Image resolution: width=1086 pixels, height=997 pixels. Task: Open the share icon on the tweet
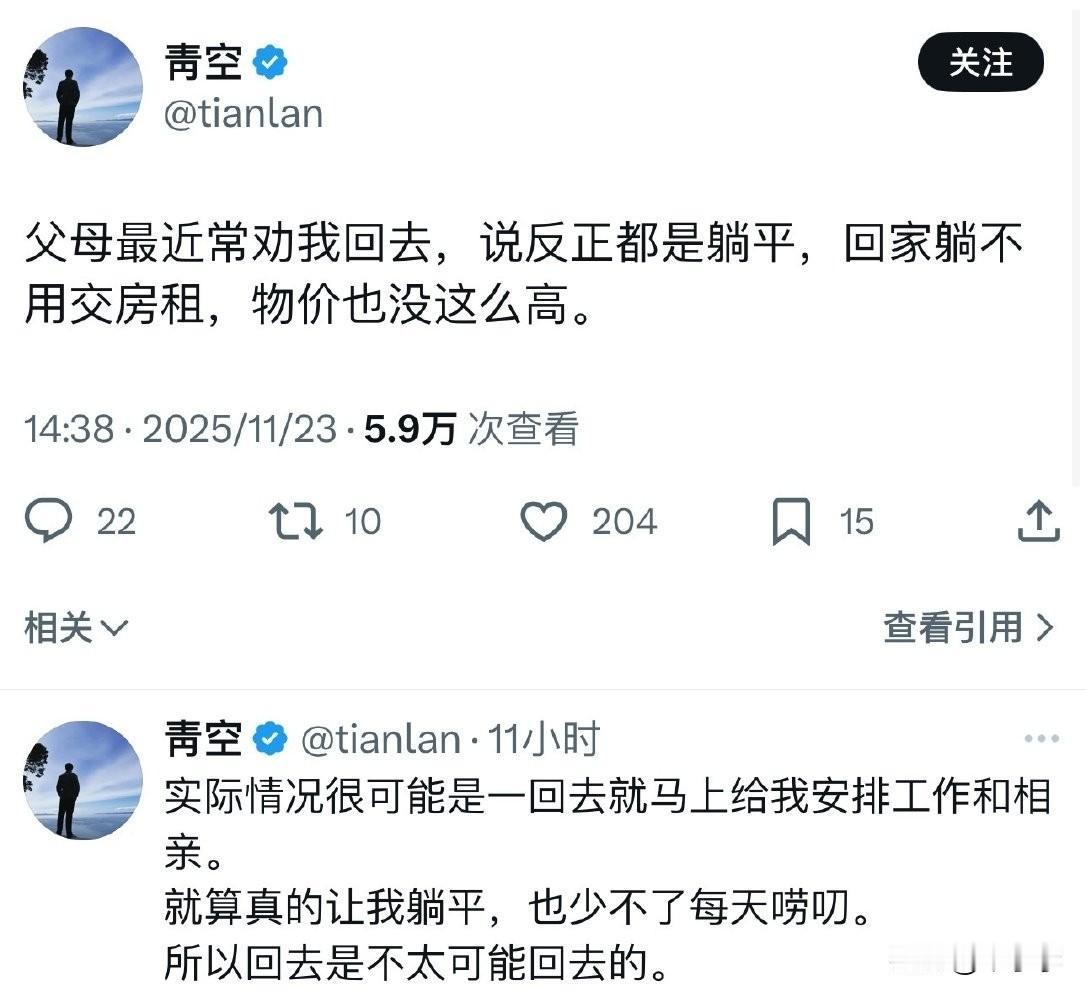(1040, 520)
